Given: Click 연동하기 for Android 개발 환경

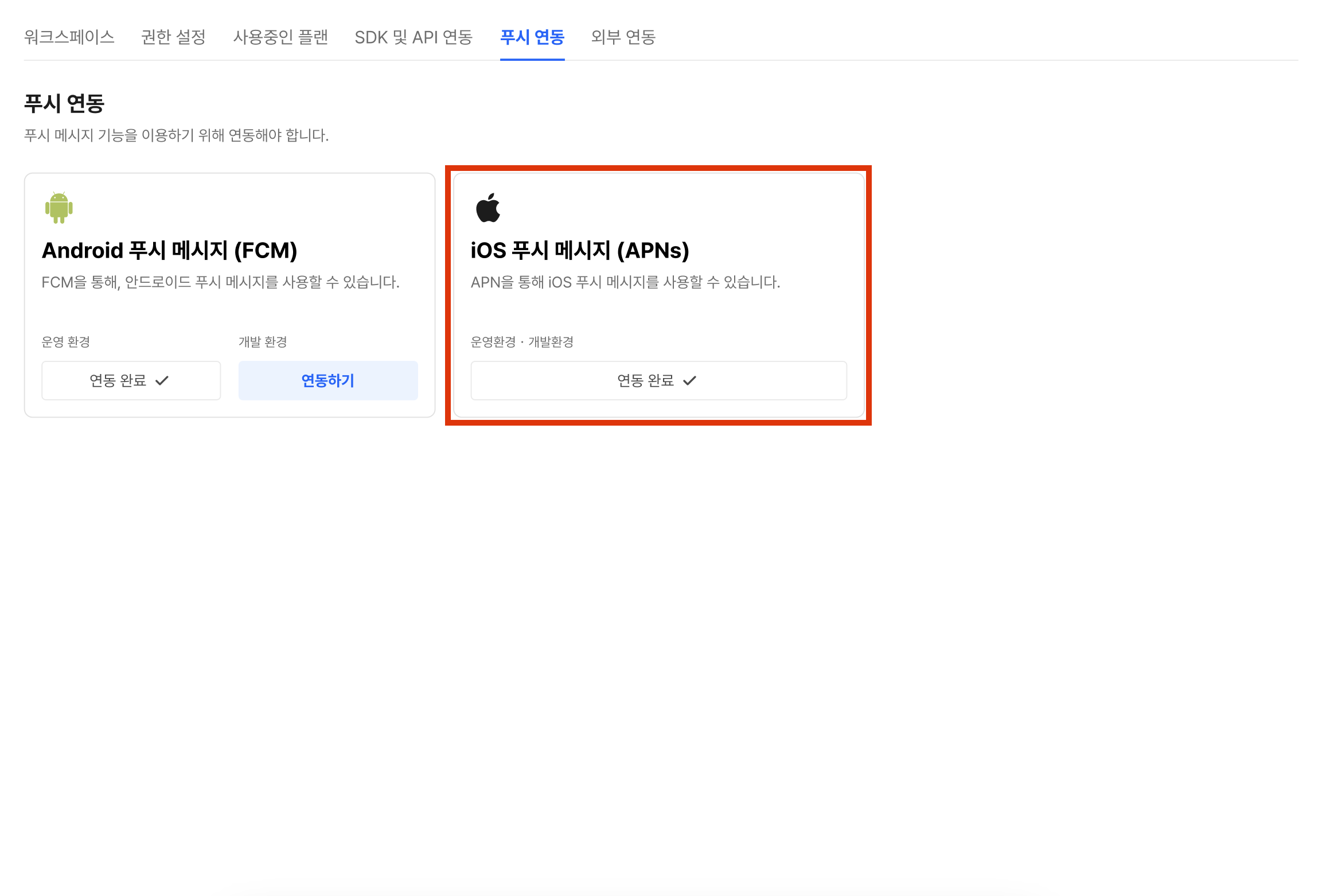Looking at the screenshot, I should (328, 380).
